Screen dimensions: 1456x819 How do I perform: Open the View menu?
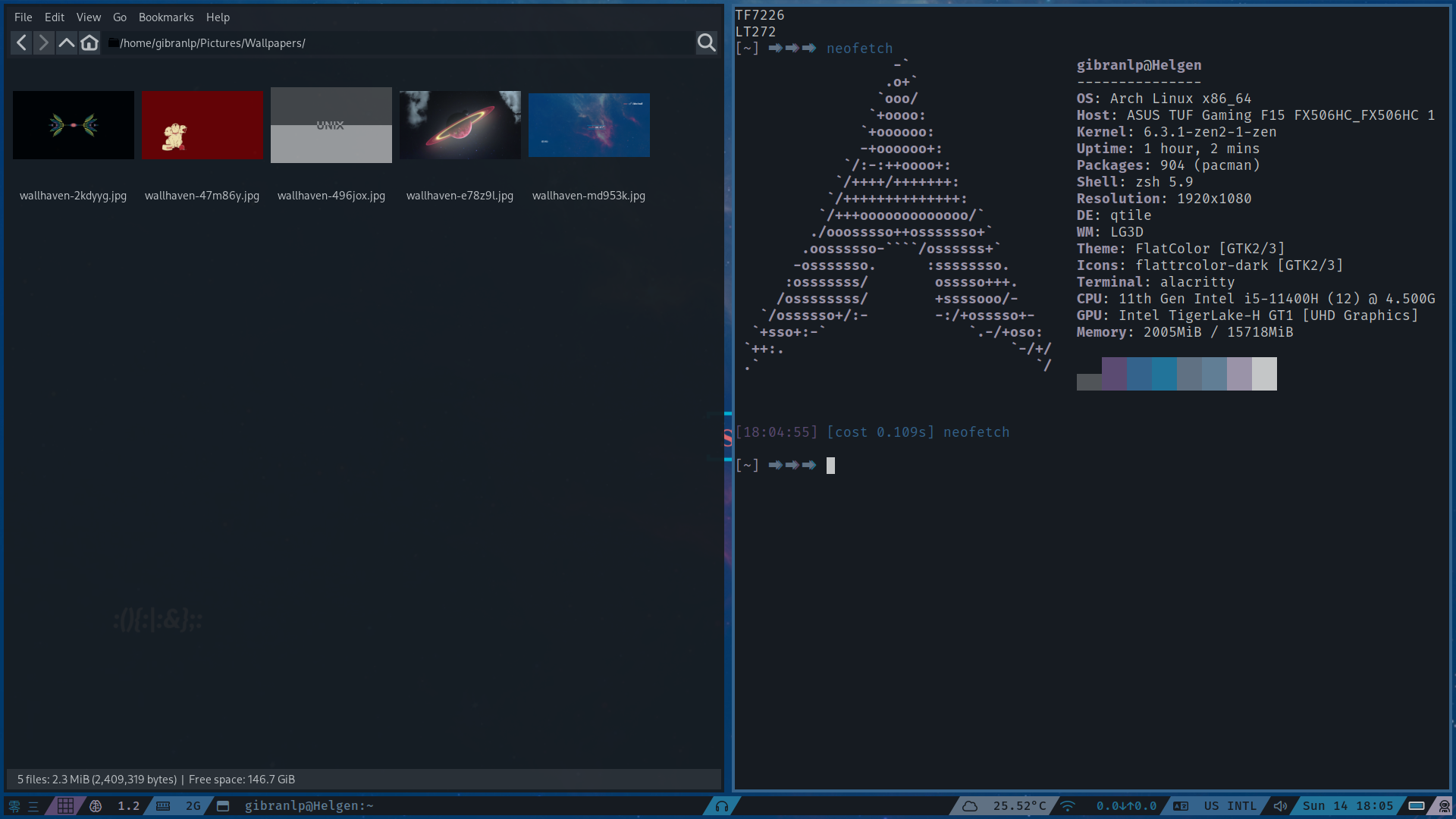tap(88, 17)
